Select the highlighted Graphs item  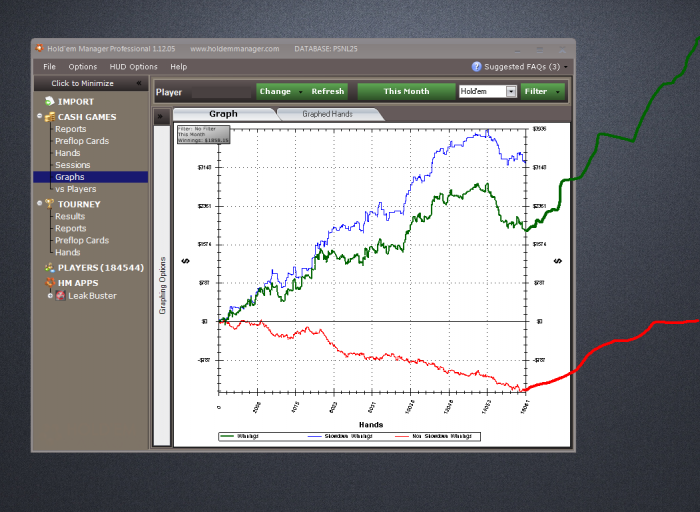point(91,177)
